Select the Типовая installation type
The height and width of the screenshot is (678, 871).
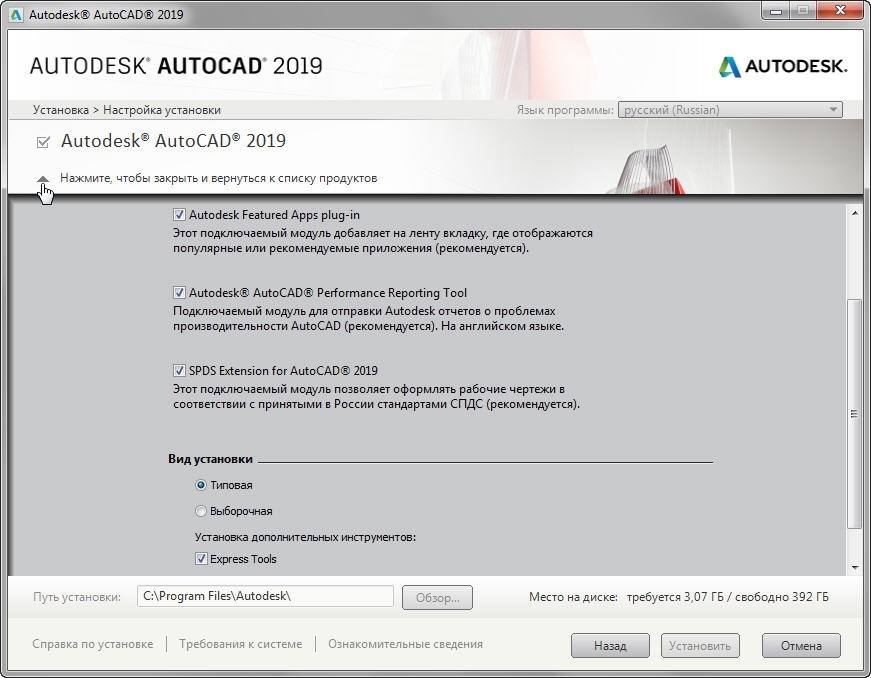[x=201, y=485]
